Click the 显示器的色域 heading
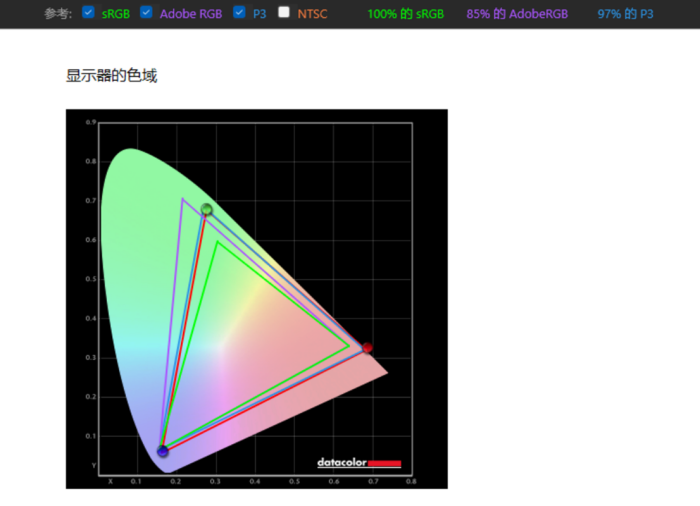 click(x=111, y=76)
